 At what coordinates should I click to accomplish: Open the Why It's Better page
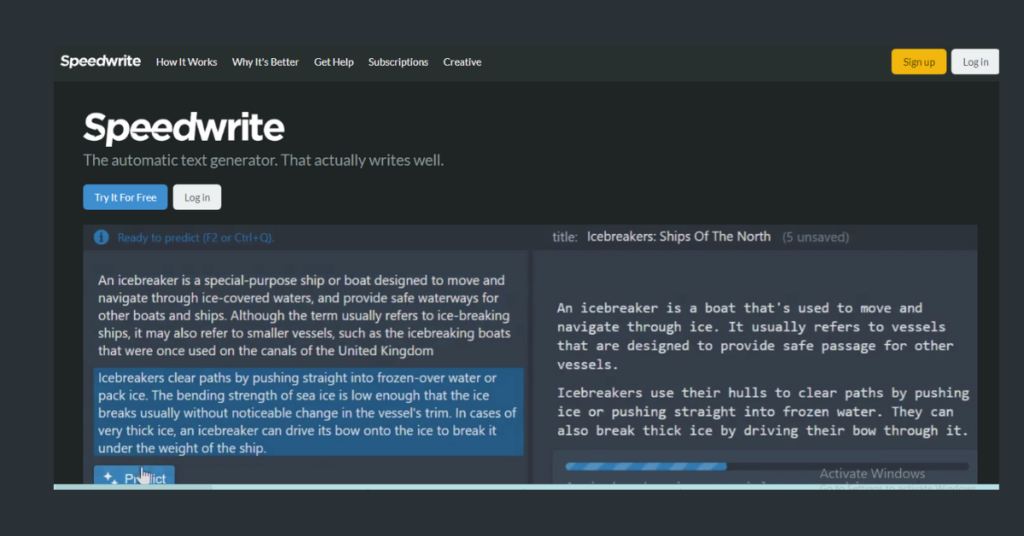(x=265, y=62)
